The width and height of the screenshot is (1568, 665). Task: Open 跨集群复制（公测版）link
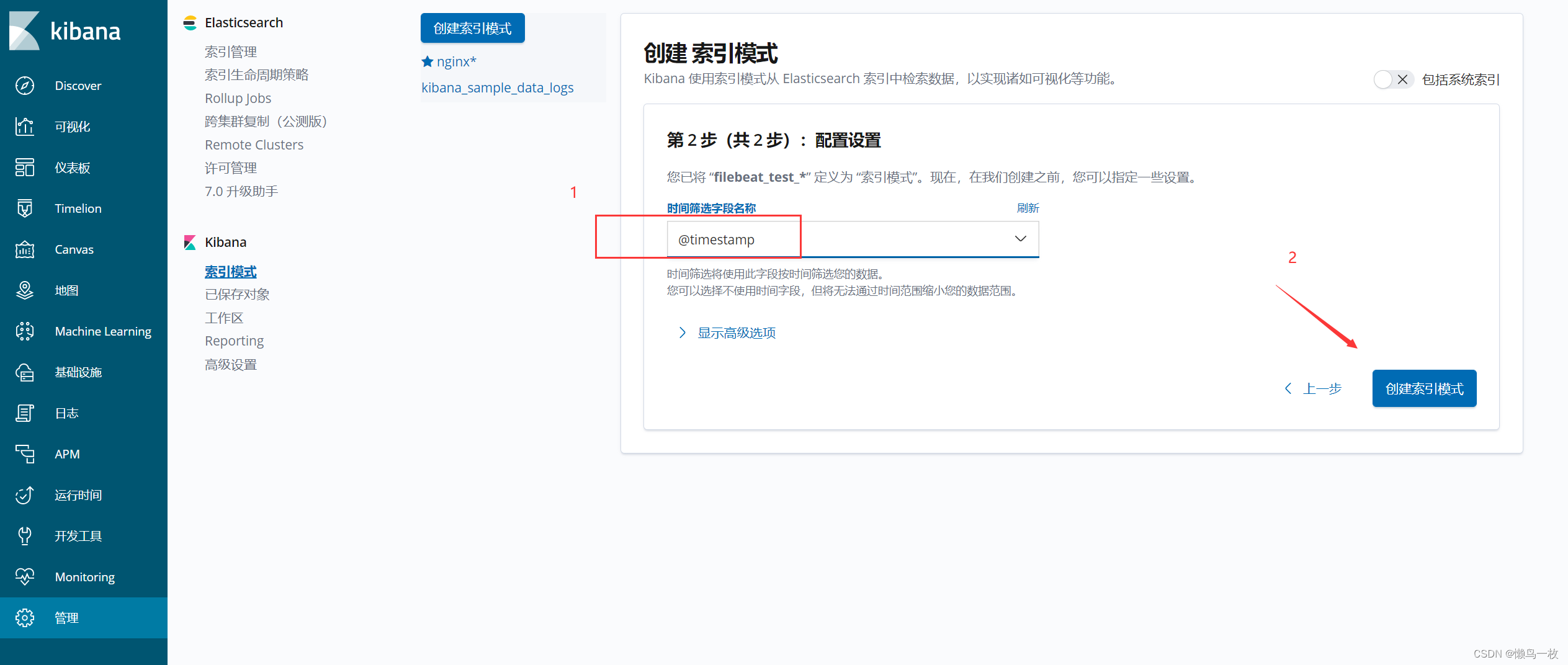[x=266, y=122]
